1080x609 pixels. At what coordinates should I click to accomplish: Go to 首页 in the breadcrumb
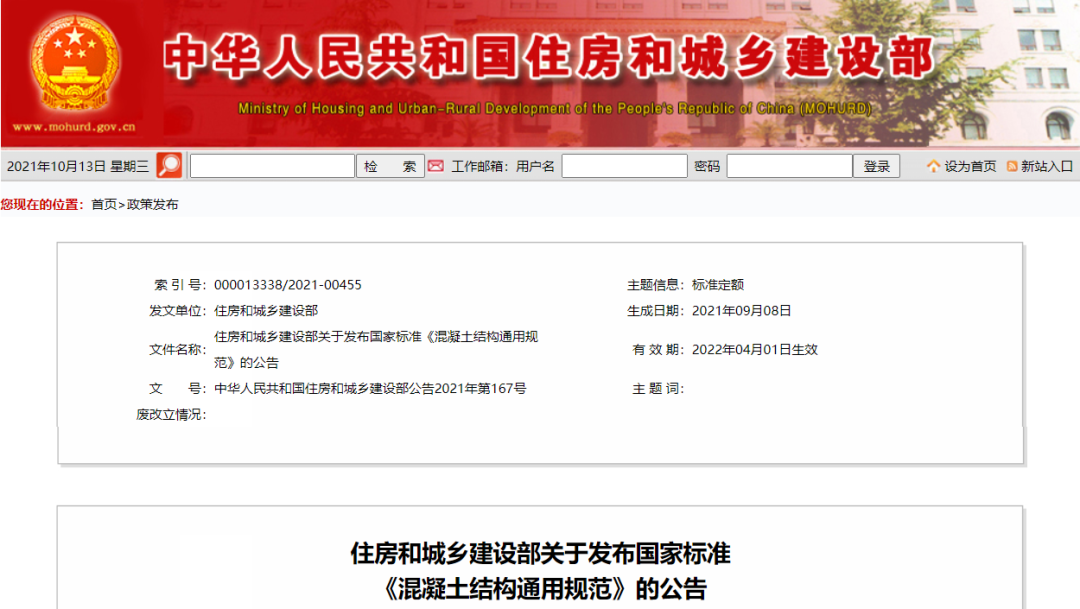pos(104,204)
